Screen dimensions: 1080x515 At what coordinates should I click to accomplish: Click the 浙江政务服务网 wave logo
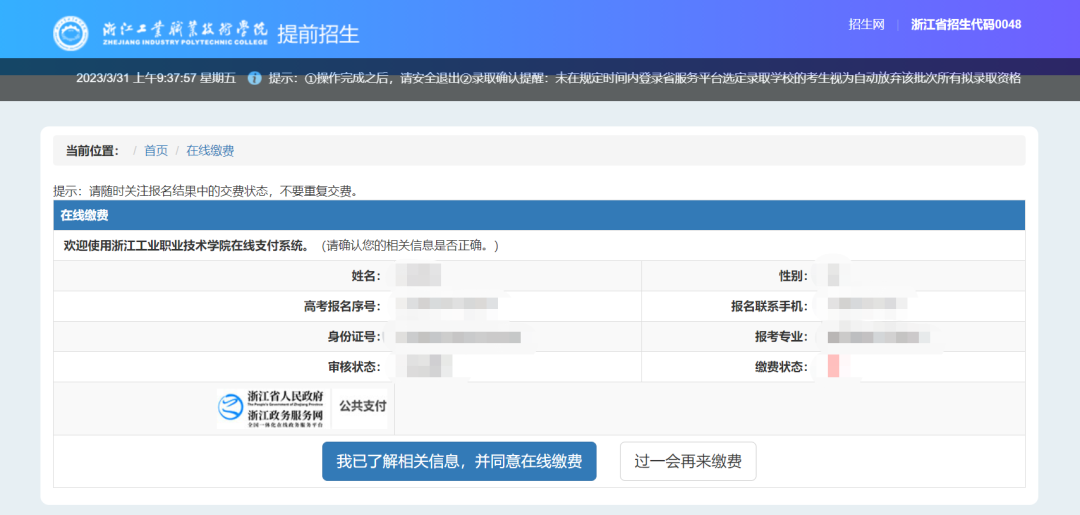pyautogui.click(x=231, y=407)
